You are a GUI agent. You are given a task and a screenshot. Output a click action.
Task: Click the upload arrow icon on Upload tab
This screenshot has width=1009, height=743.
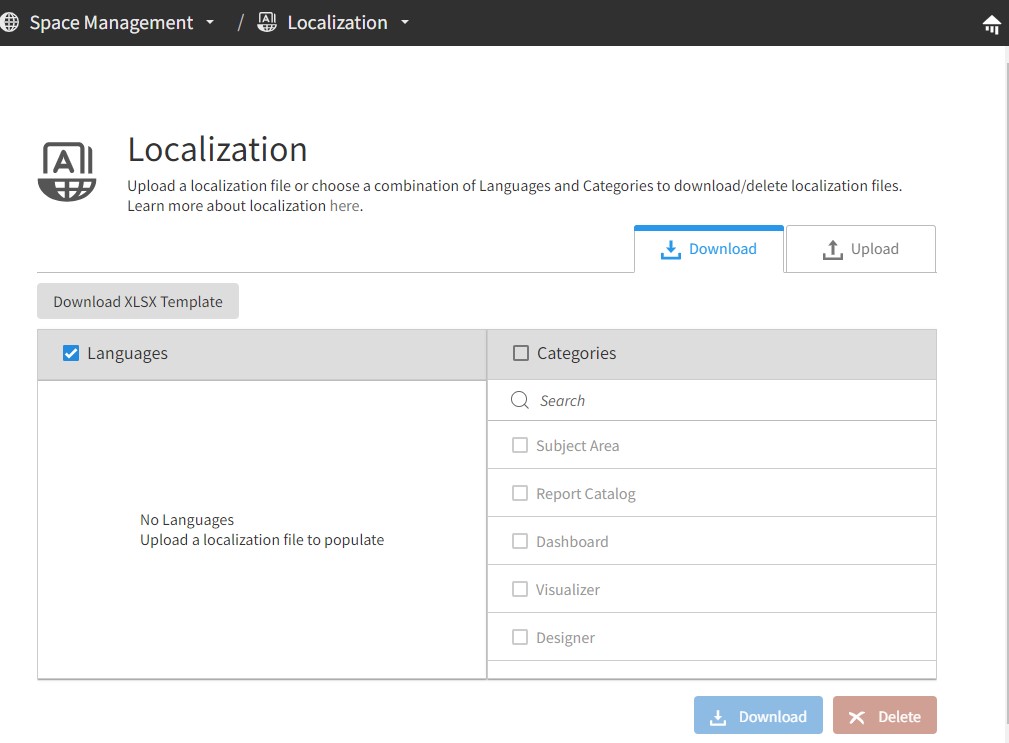[833, 249]
